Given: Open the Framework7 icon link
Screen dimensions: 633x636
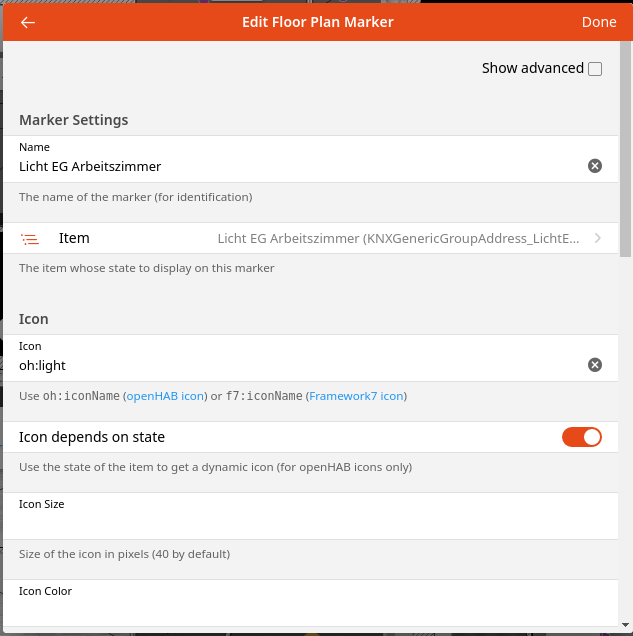Looking at the screenshot, I should 356,396.
